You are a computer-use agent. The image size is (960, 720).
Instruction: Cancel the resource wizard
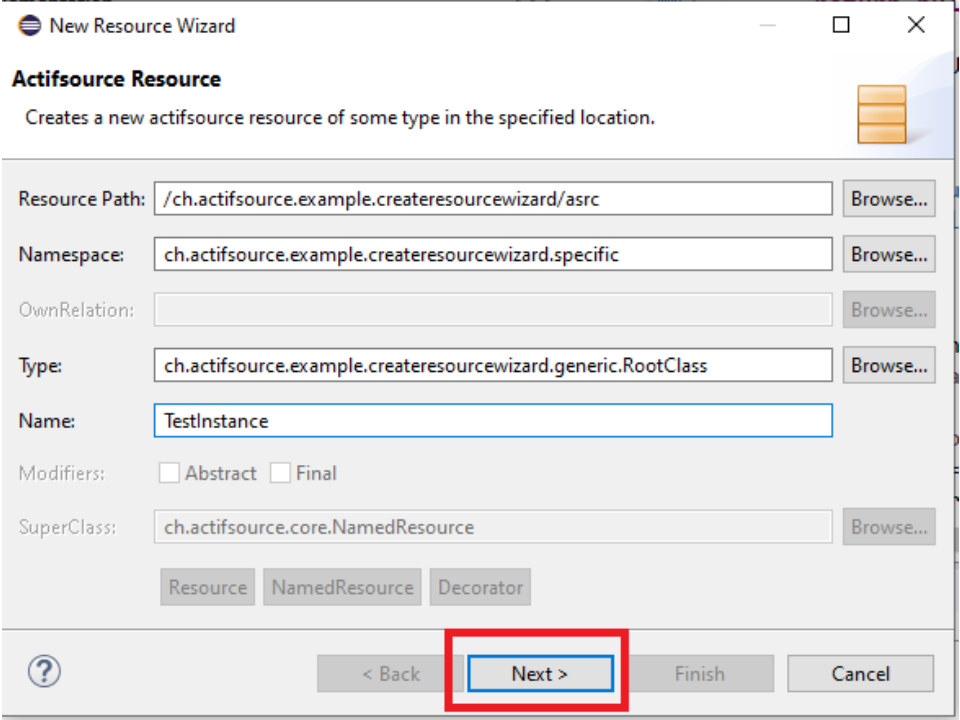tap(860, 674)
